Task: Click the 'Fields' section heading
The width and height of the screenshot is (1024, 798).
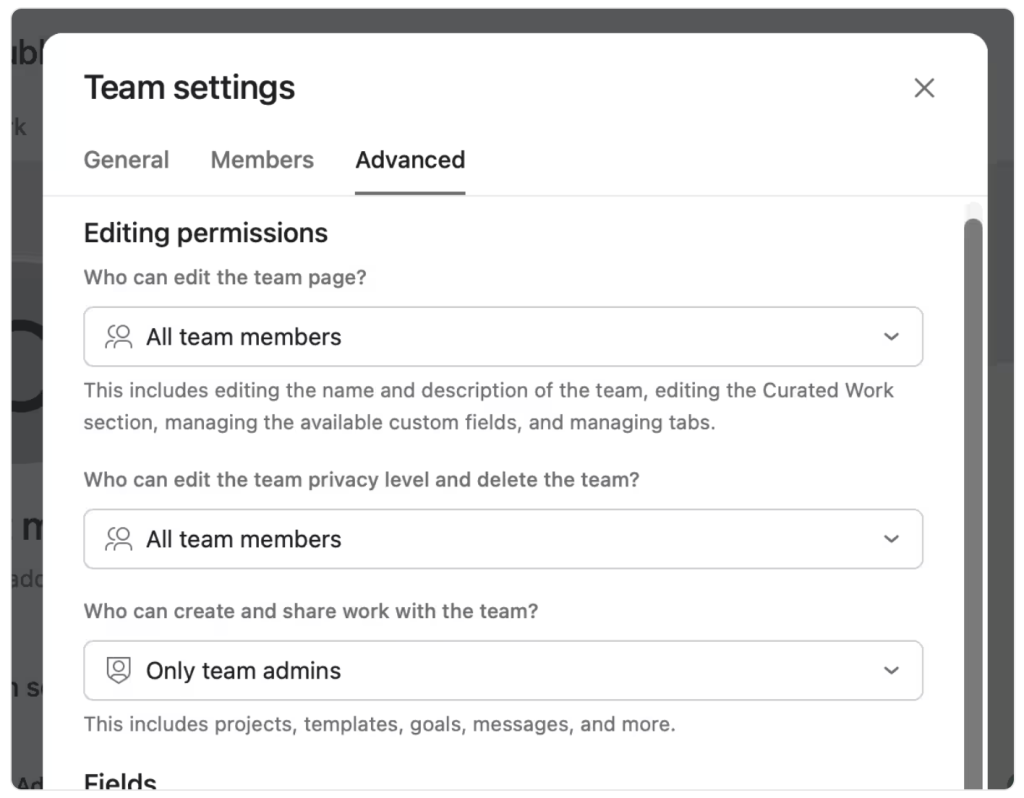Action: tap(120, 782)
